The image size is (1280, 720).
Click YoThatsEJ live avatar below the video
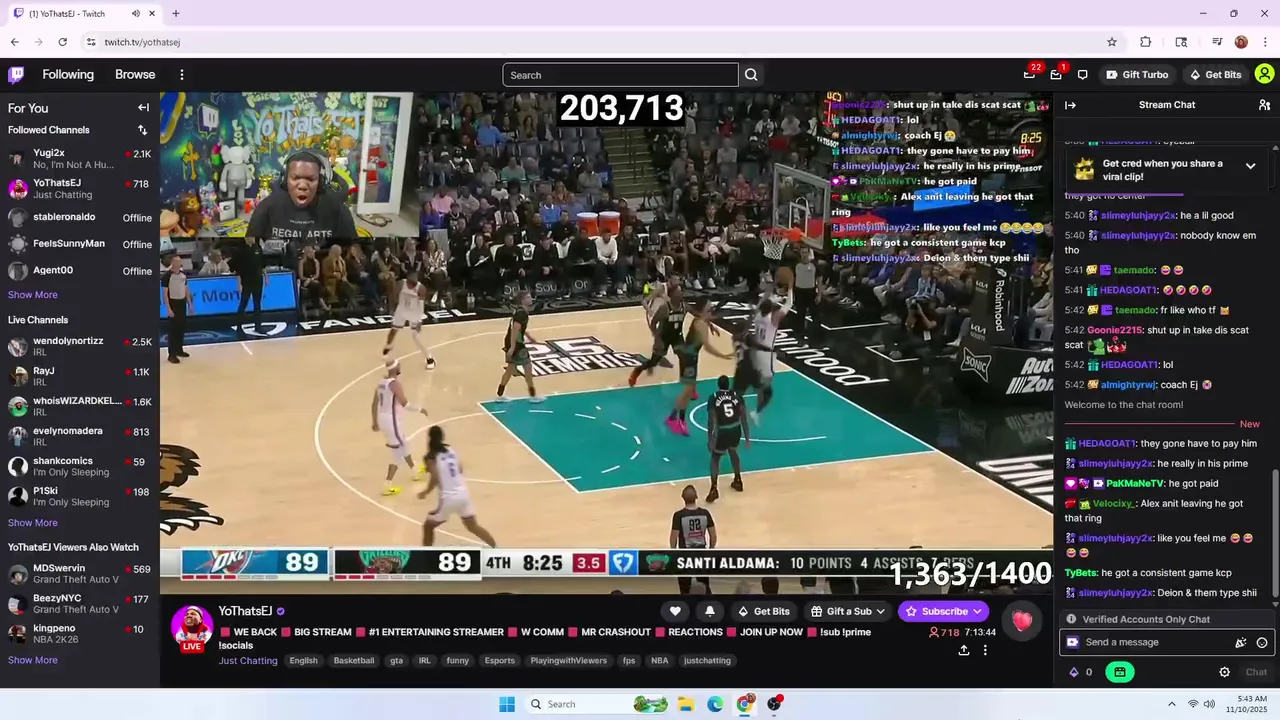(x=192, y=627)
